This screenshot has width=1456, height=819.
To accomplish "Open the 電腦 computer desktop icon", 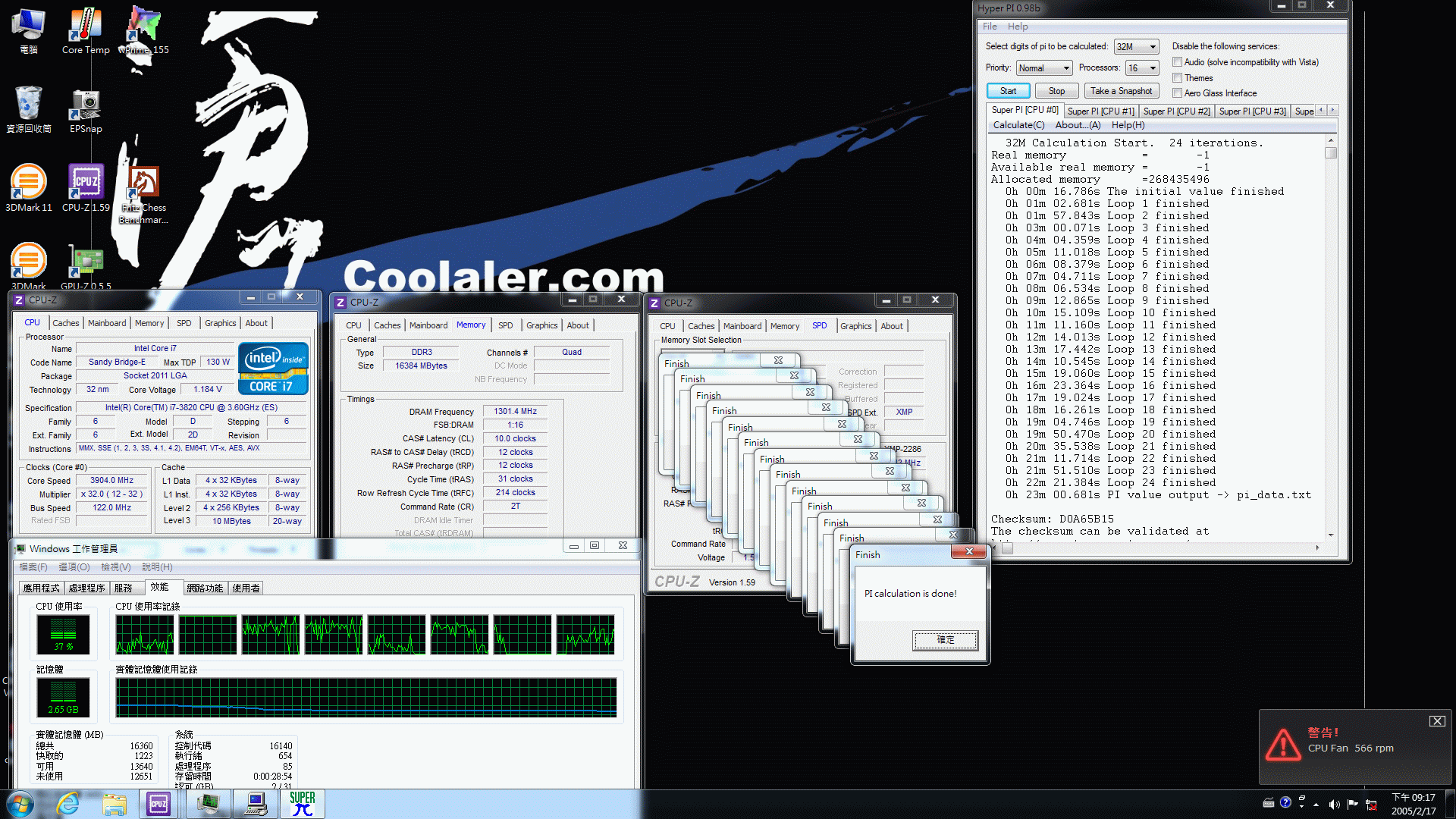I will [29, 32].
